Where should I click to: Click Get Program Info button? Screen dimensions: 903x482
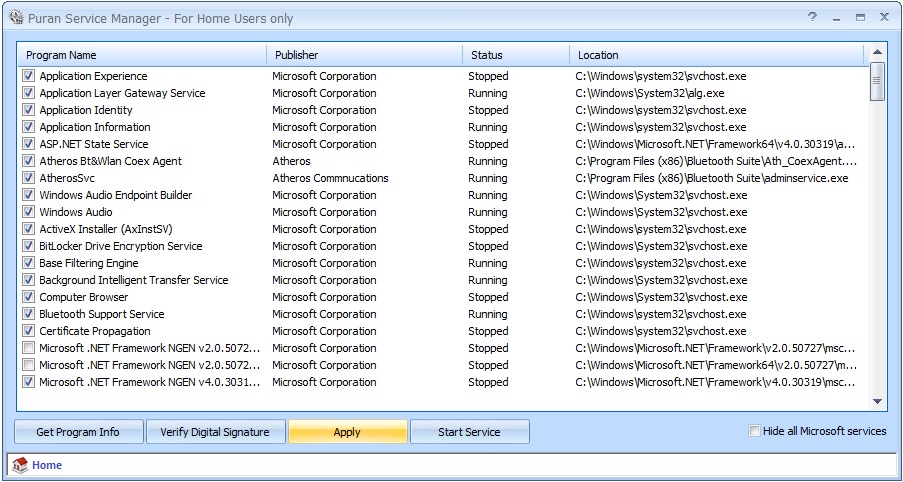coord(78,432)
